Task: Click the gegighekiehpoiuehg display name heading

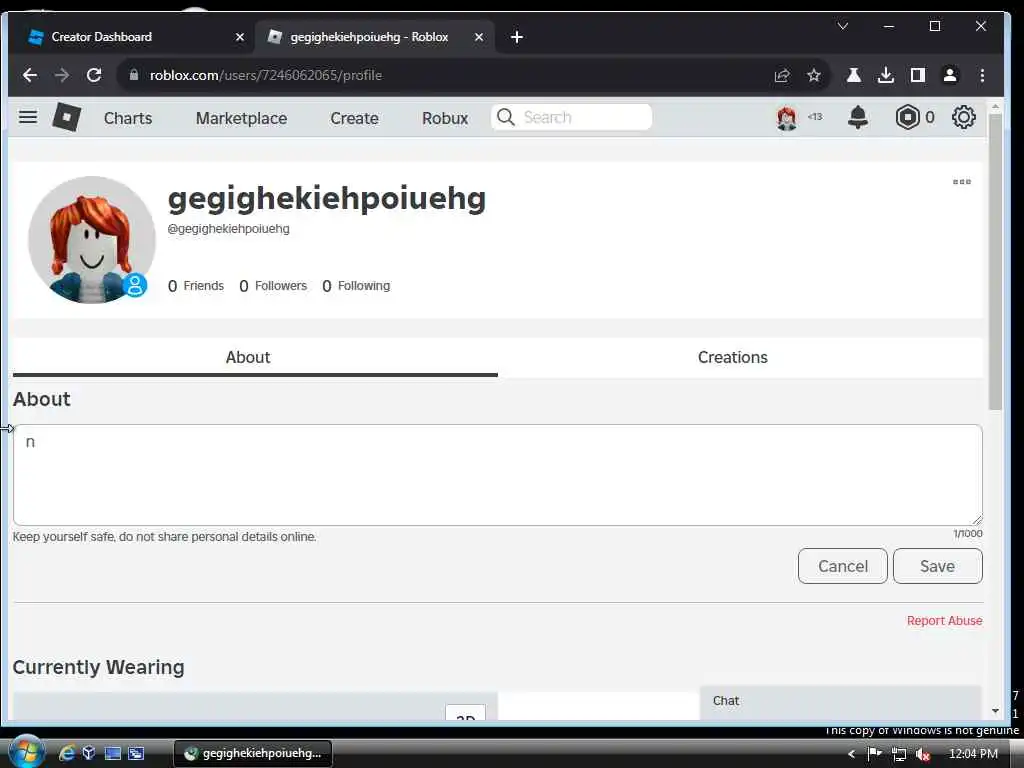Action: tap(327, 199)
